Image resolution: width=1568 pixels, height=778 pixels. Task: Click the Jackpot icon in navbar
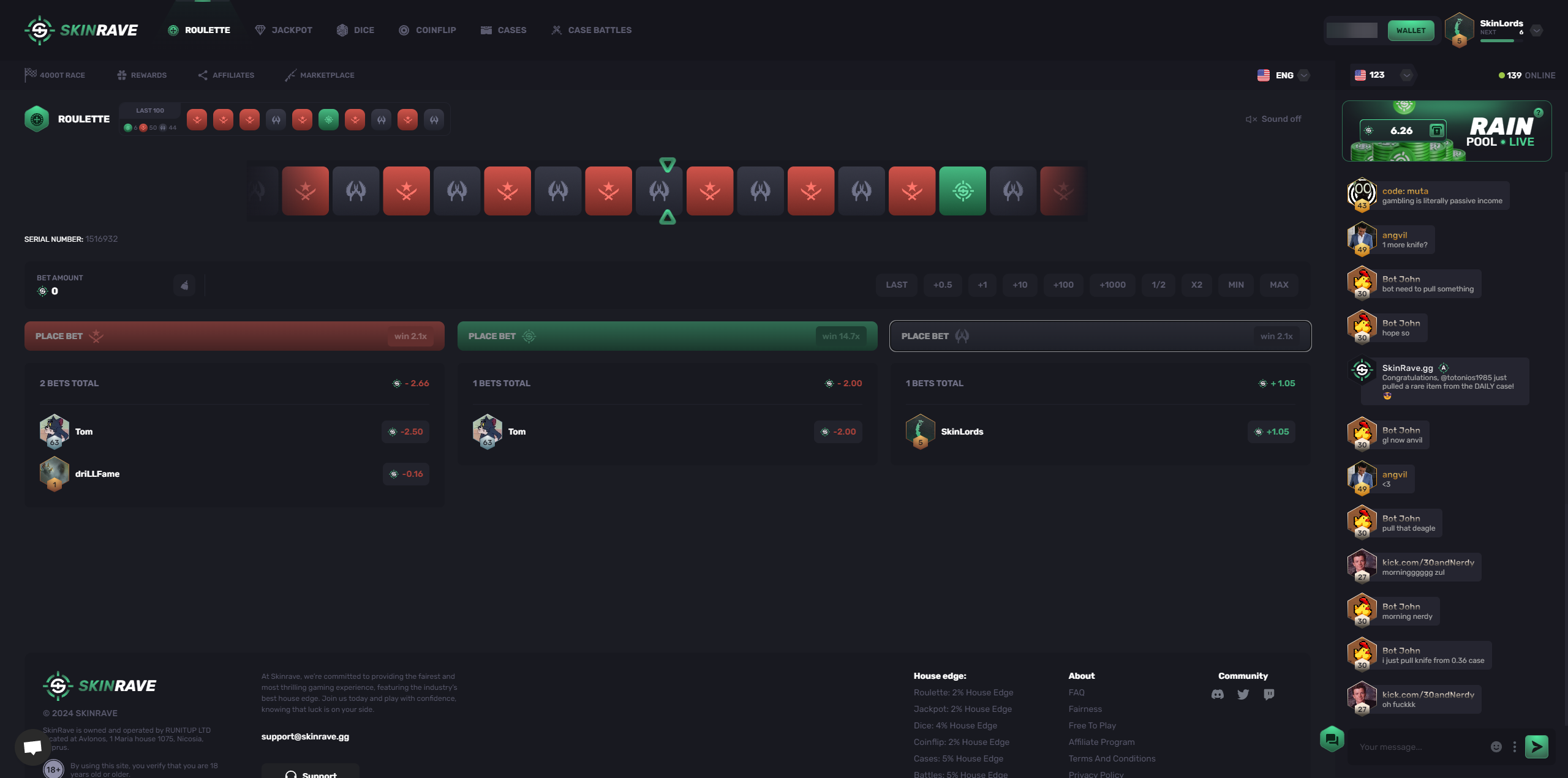pyautogui.click(x=259, y=30)
